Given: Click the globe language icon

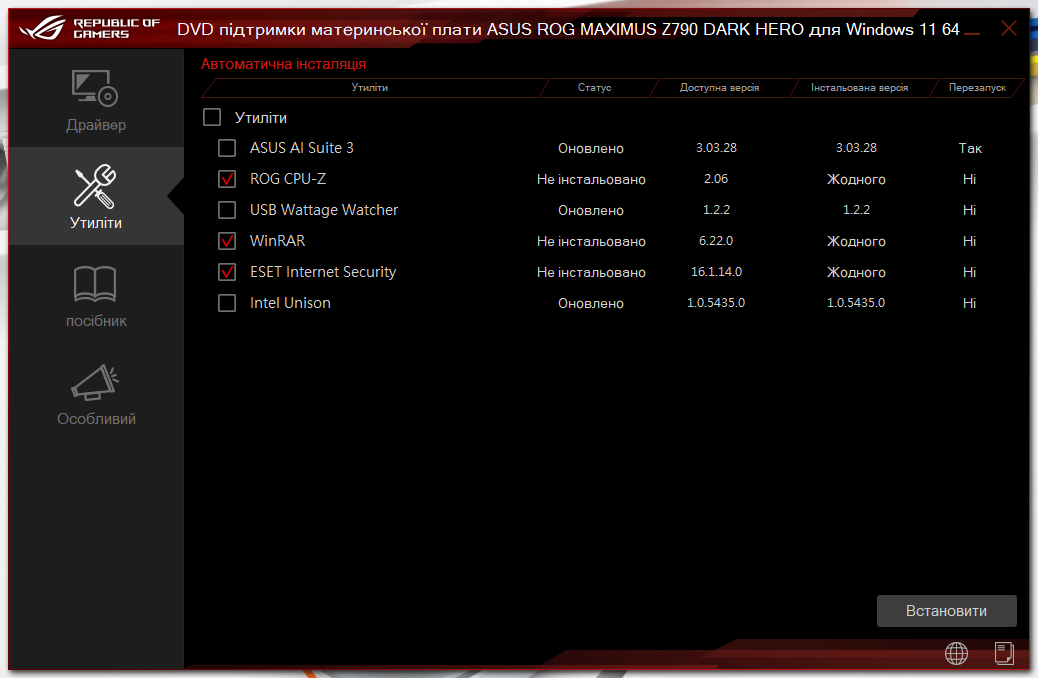Looking at the screenshot, I should coord(956,653).
